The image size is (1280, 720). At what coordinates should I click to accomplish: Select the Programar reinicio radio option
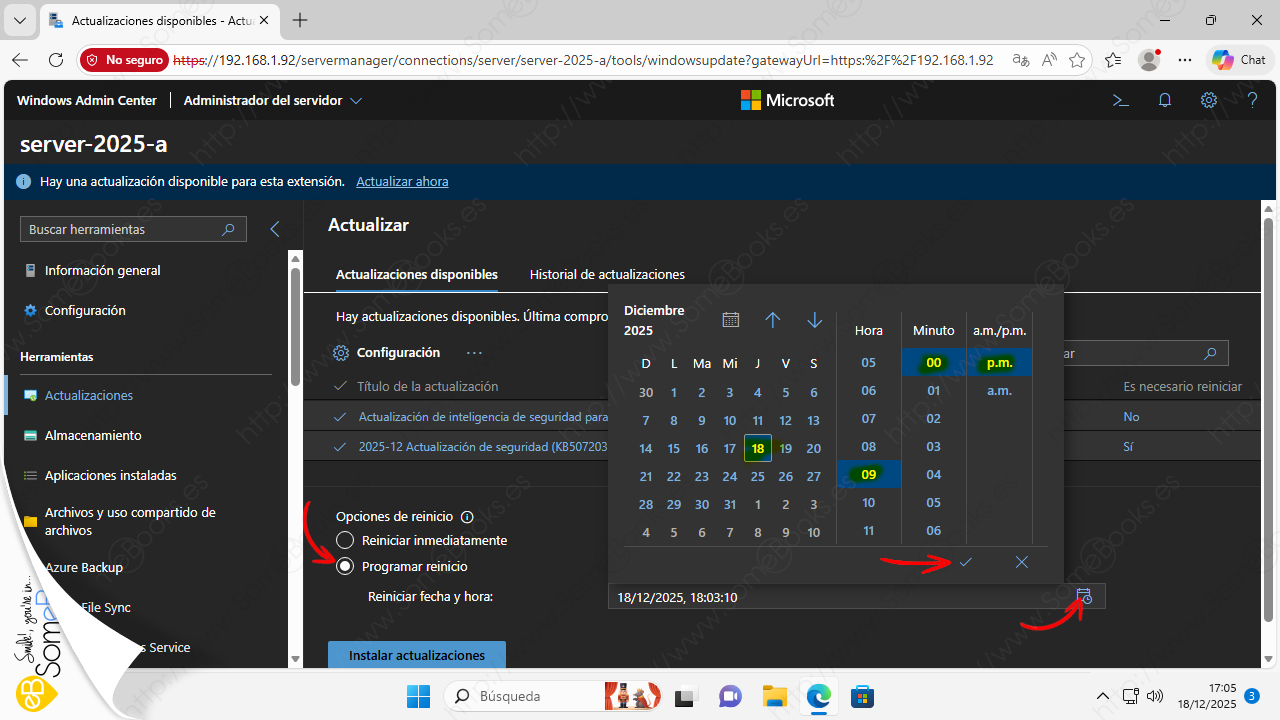pyautogui.click(x=345, y=566)
